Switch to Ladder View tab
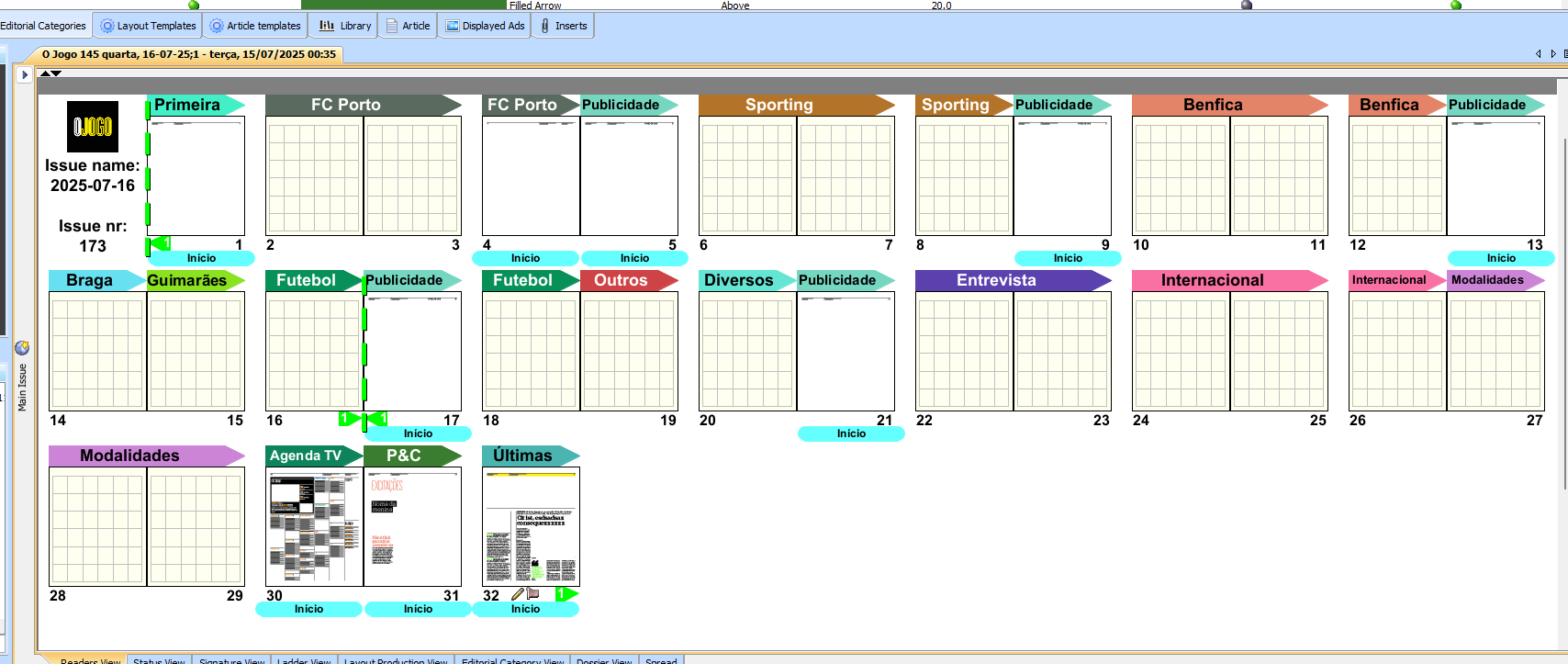Image resolution: width=1568 pixels, height=664 pixels. pyautogui.click(x=305, y=659)
